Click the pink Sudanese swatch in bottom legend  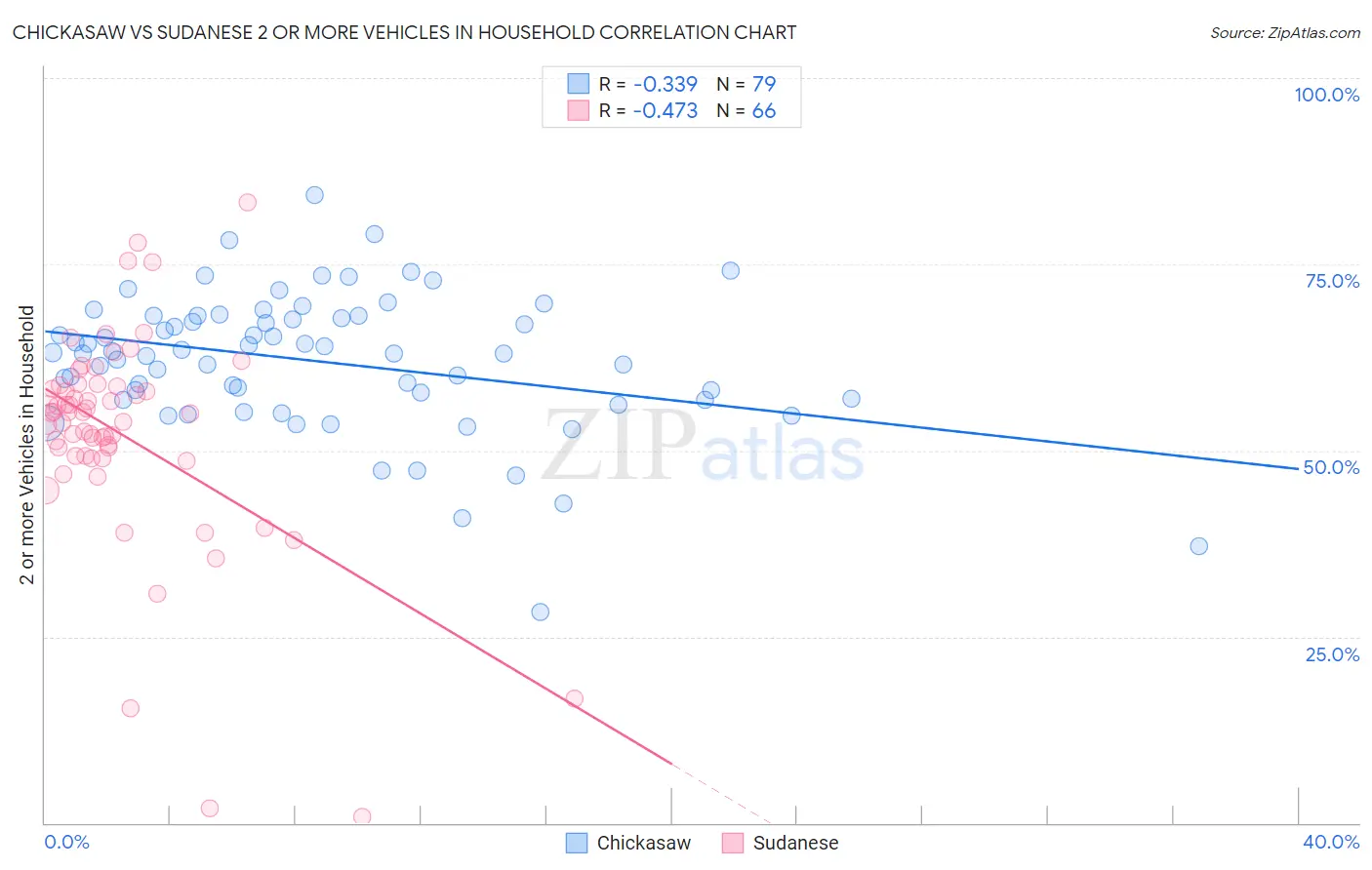coord(733,843)
